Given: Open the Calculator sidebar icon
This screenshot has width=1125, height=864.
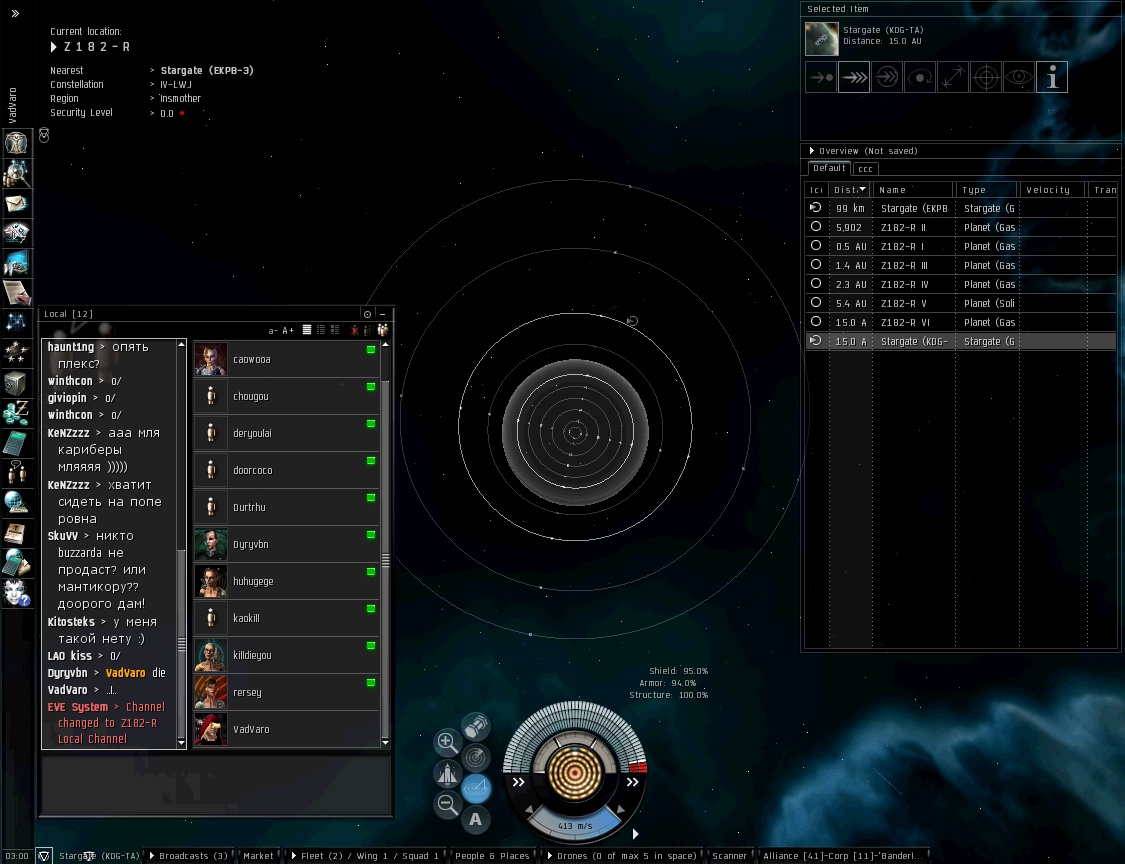Looking at the screenshot, I should click(x=16, y=443).
